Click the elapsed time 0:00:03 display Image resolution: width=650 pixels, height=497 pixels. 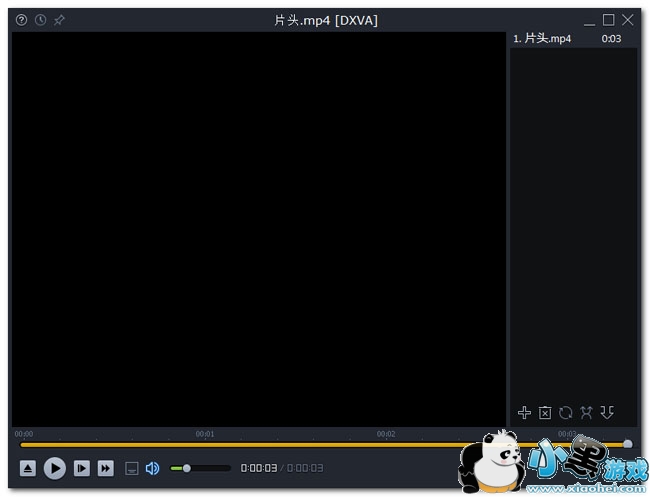259,468
